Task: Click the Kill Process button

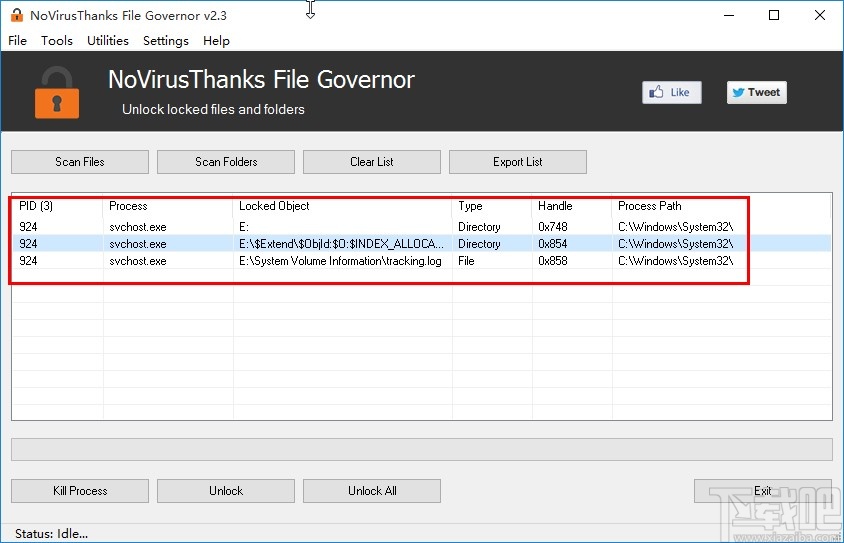Action: pyautogui.click(x=80, y=491)
